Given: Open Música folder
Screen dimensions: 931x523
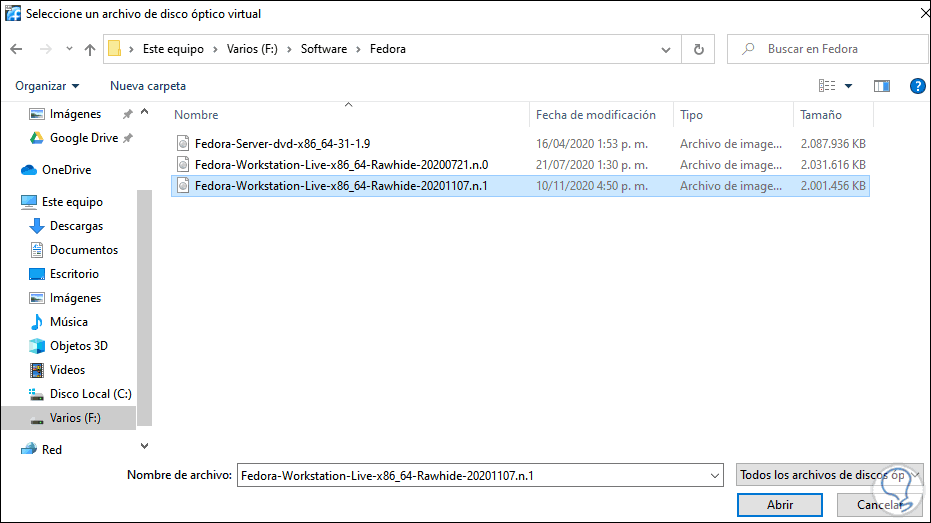Looking at the screenshot, I should point(68,322).
